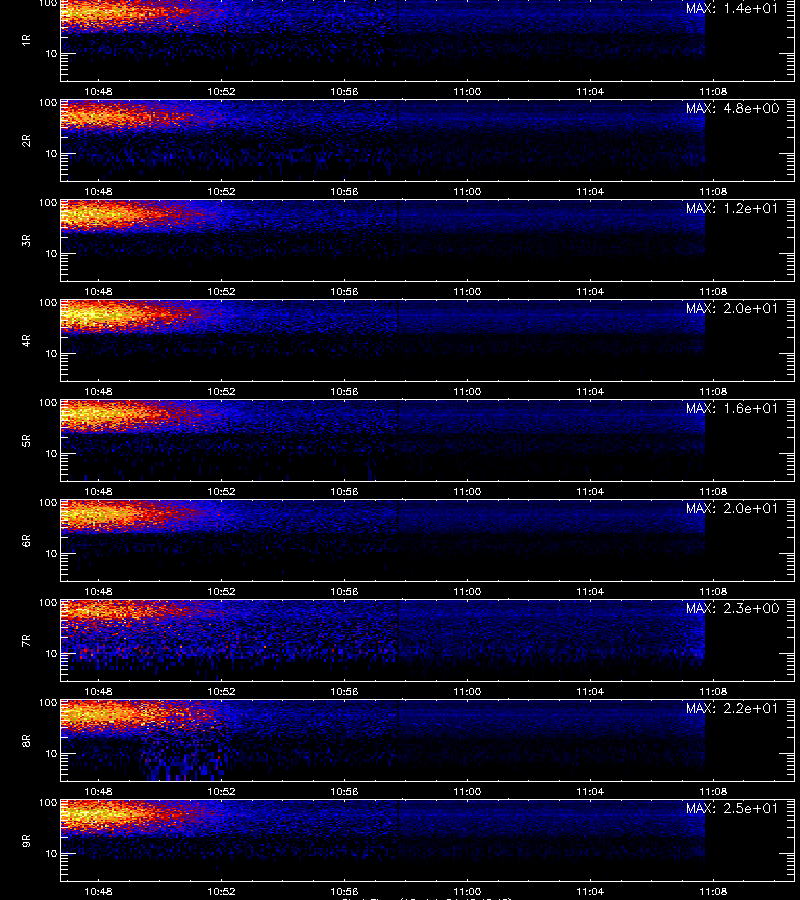Select the 'MAX: 4.8e+00' readout
800x900 pixels.
(732, 108)
